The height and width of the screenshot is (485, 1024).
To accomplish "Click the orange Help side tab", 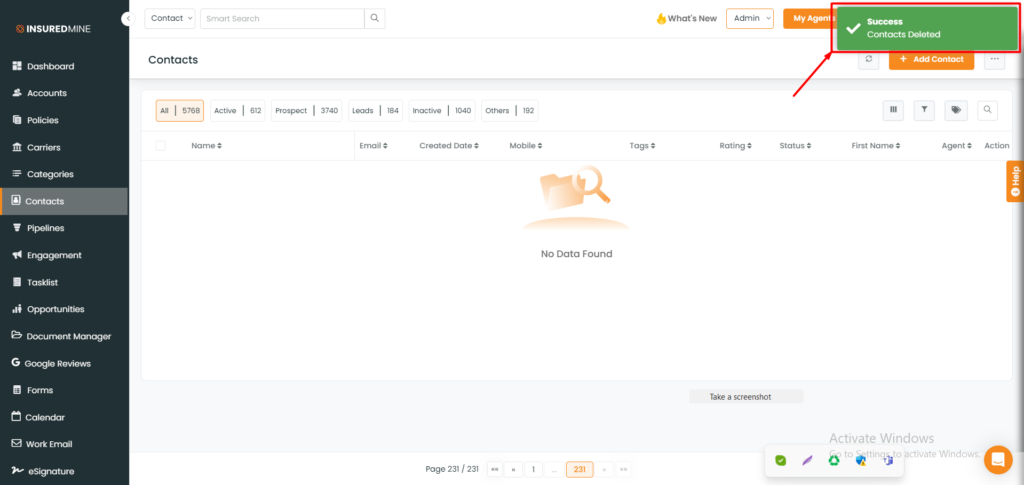I will coord(1015,181).
